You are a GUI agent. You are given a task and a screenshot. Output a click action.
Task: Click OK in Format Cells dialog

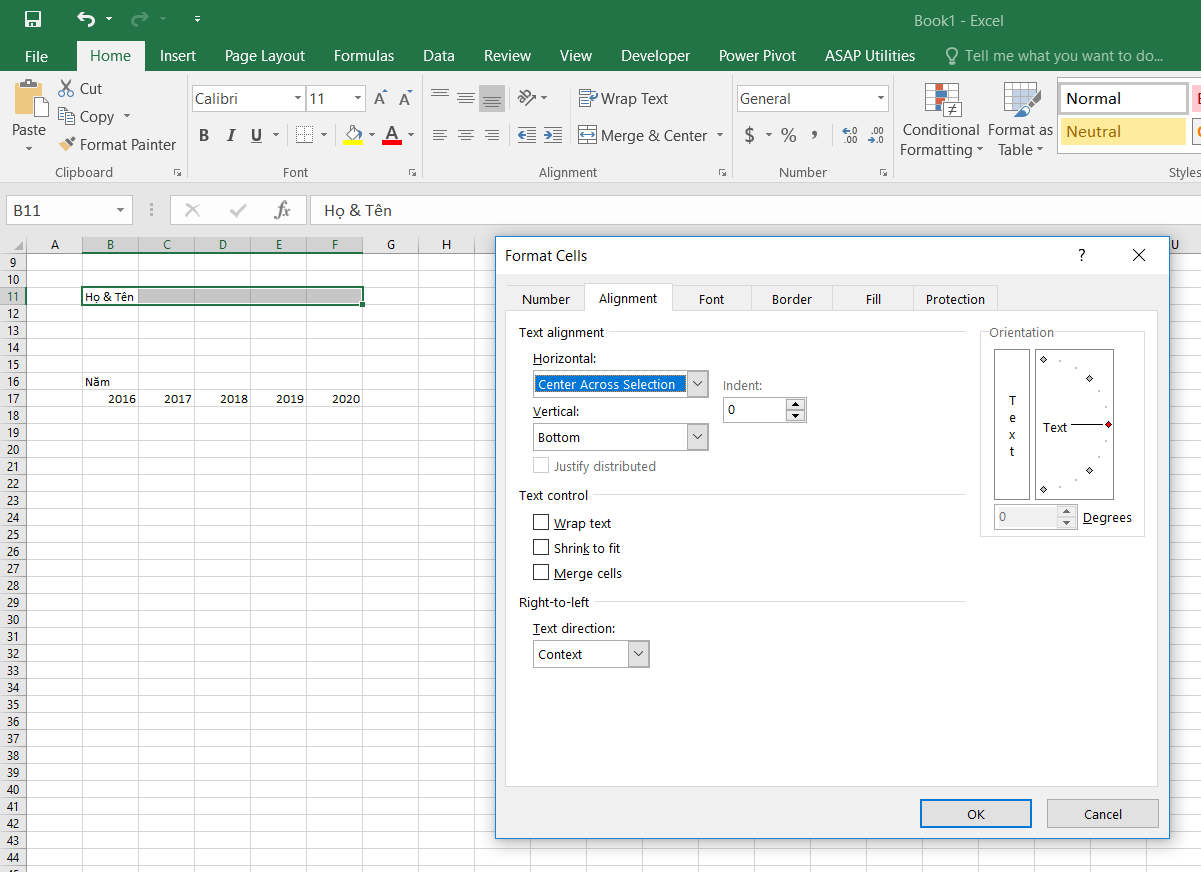coord(976,814)
